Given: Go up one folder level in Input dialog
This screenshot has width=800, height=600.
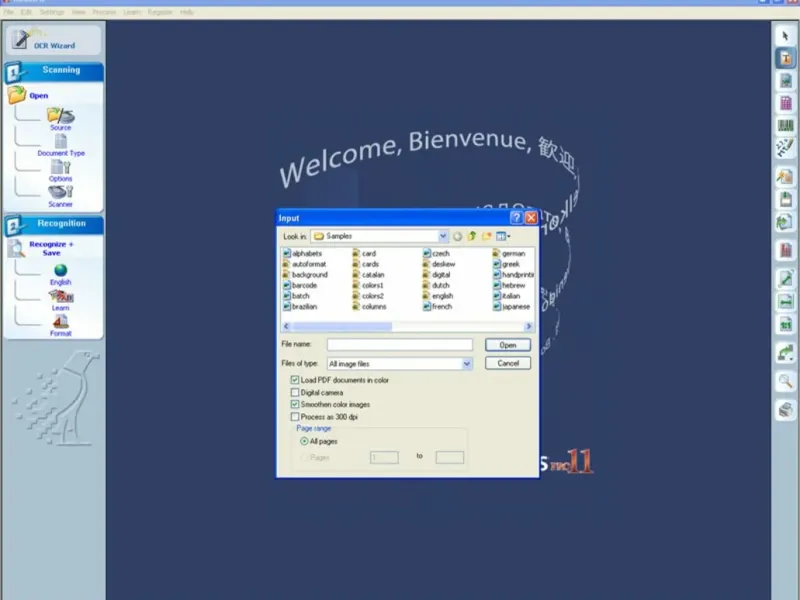Looking at the screenshot, I should [x=472, y=236].
